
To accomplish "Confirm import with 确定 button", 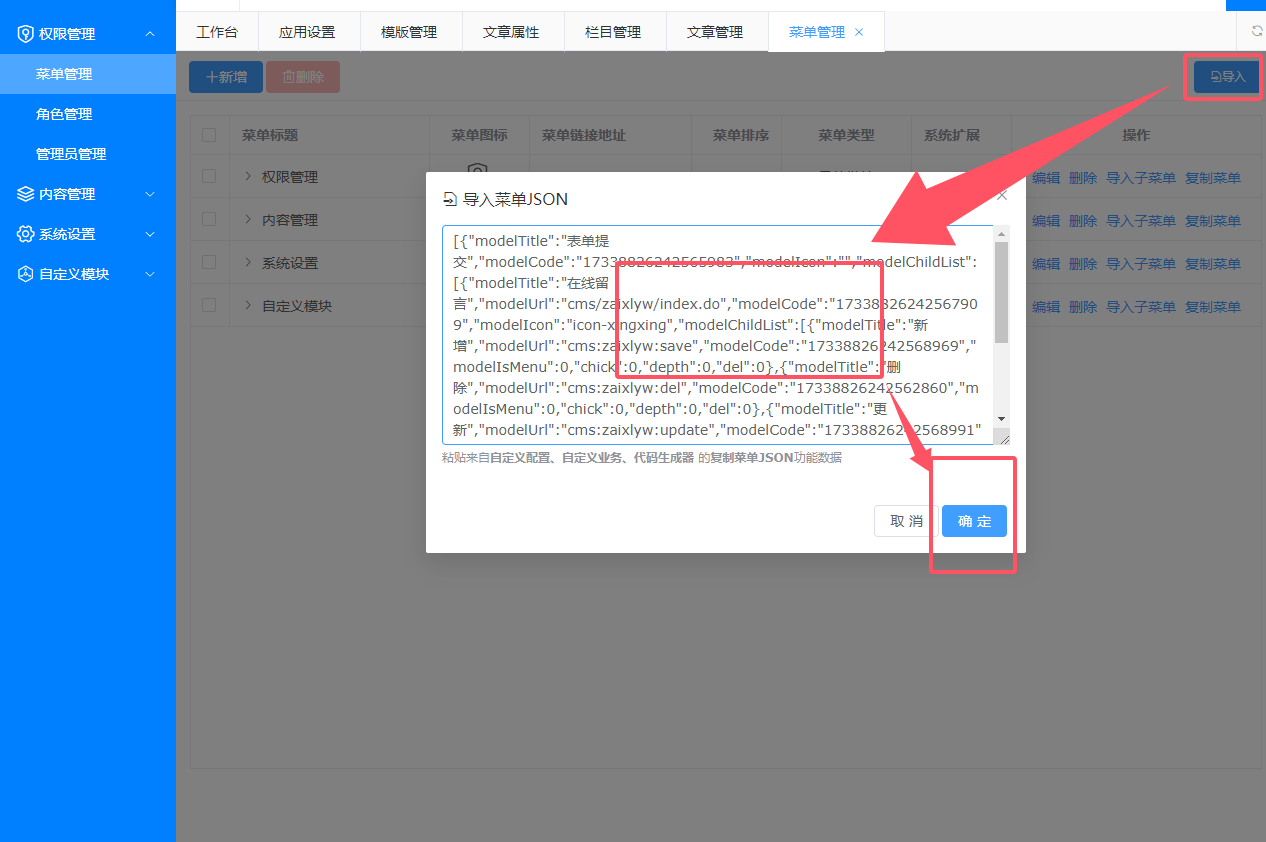I will [x=974, y=521].
